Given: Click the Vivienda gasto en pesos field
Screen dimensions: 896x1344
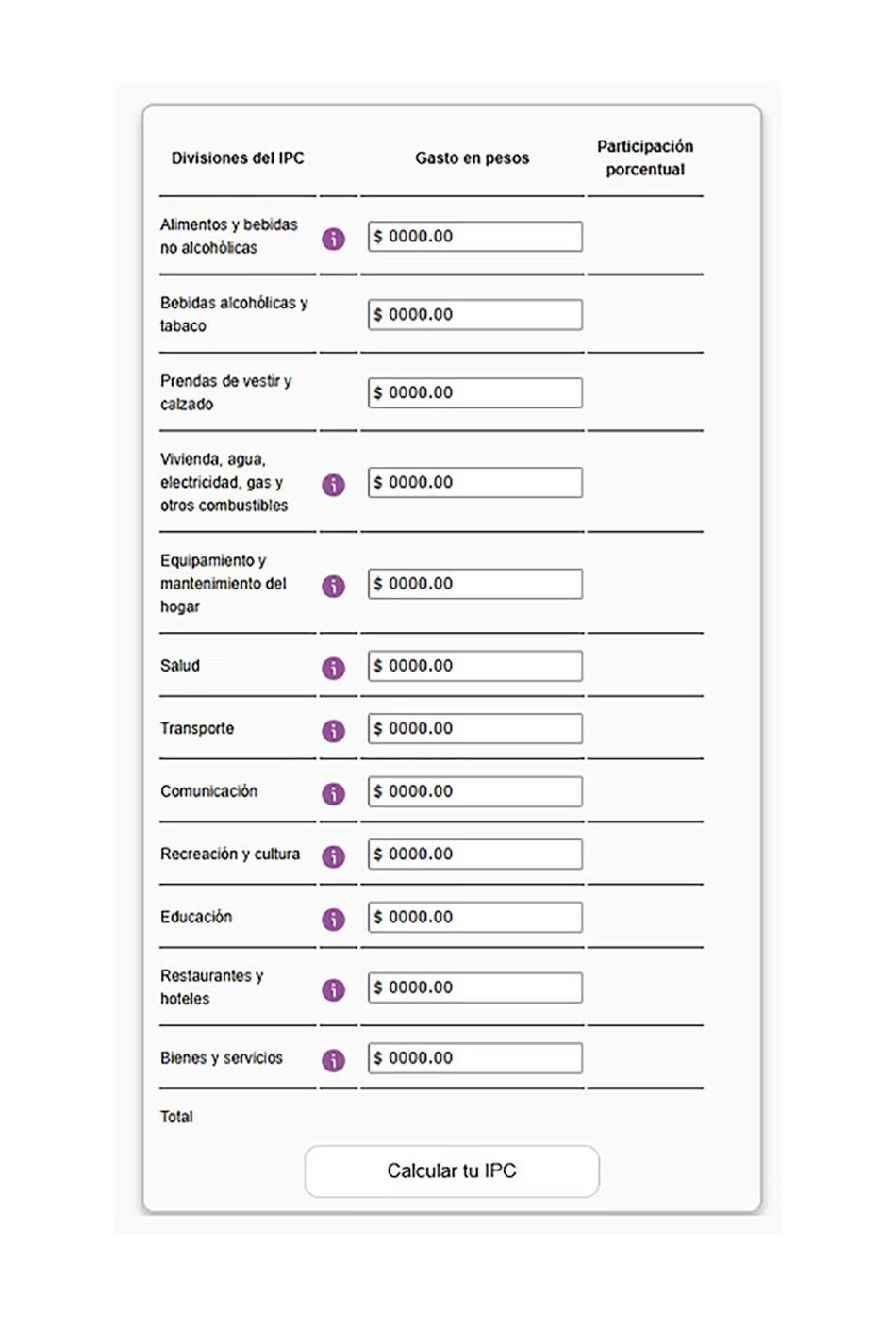Looking at the screenshot, I should (474, 481).
